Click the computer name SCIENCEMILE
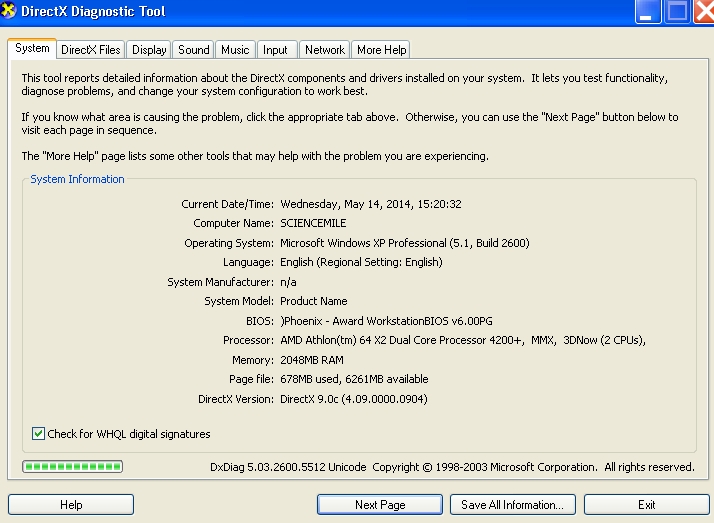 coord(313,223)
